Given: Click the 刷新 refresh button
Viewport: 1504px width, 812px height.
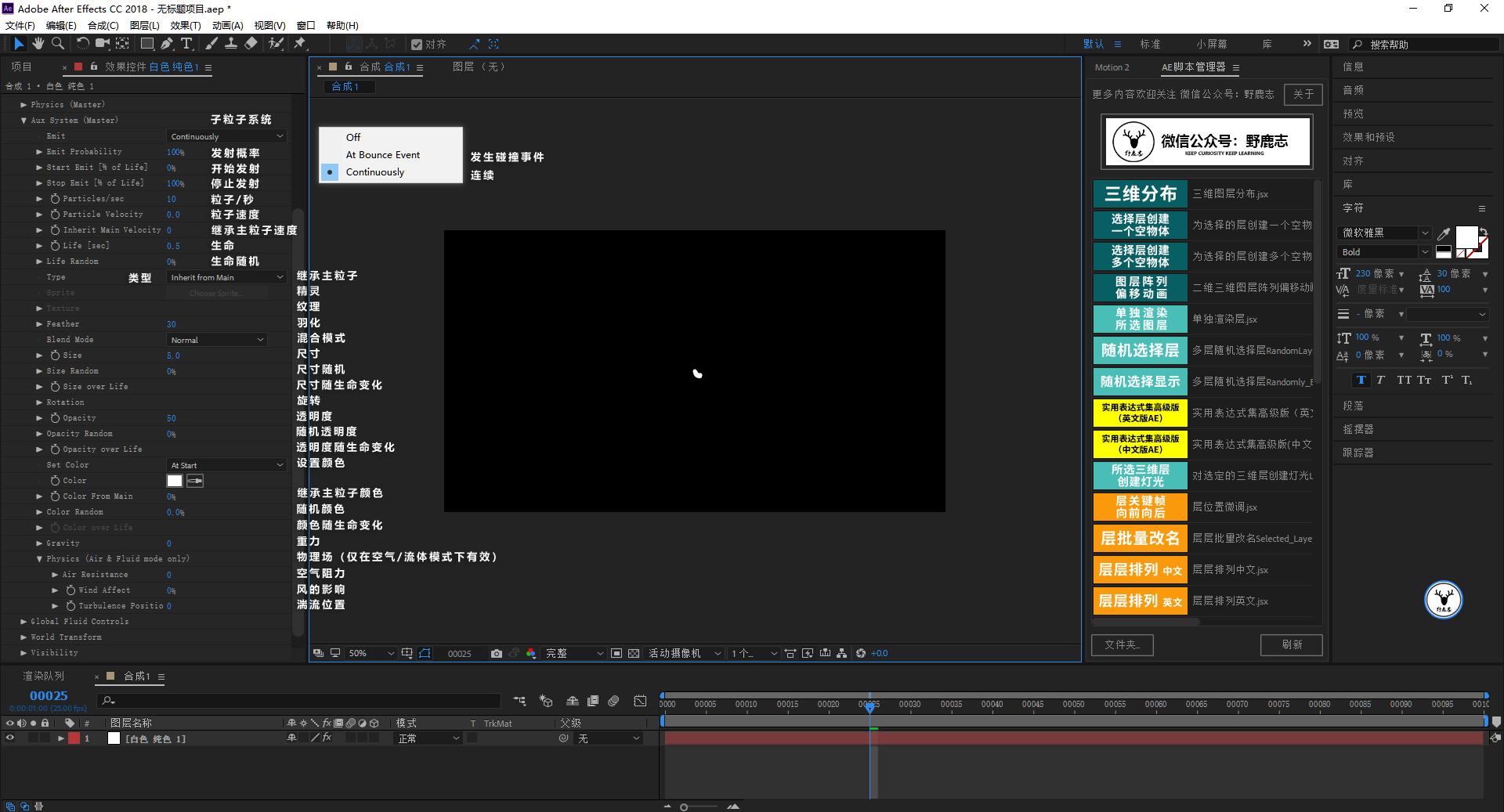Looking at the screenshot, I should tap(1291, 644).
